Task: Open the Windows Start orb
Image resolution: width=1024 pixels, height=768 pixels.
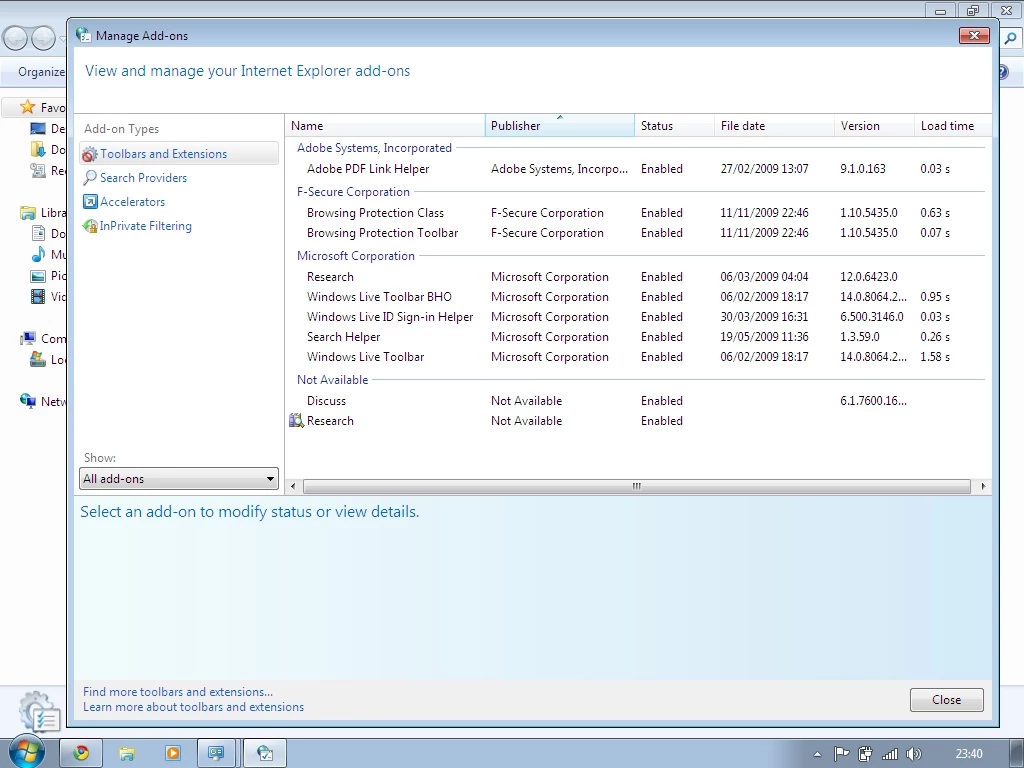Action: point(26,752)
